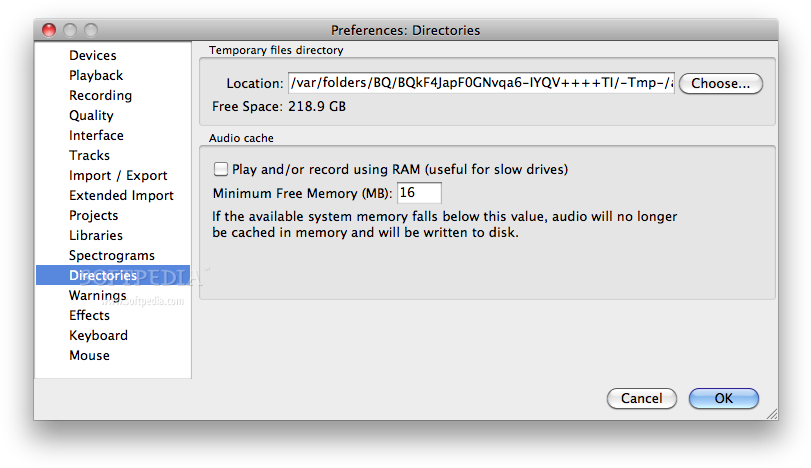Click the Minimum Free Memory field
The width and height of the screenshot is (811, 468).
point(419,193)
